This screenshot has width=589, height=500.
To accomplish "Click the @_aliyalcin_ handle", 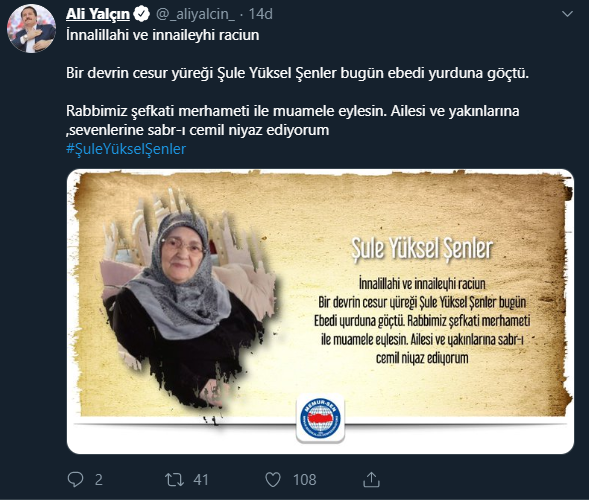I will point(195,14).
